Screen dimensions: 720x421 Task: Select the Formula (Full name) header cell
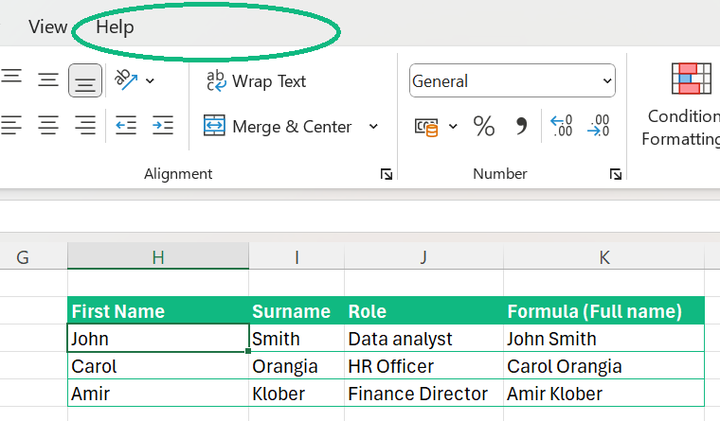[604, 311]
